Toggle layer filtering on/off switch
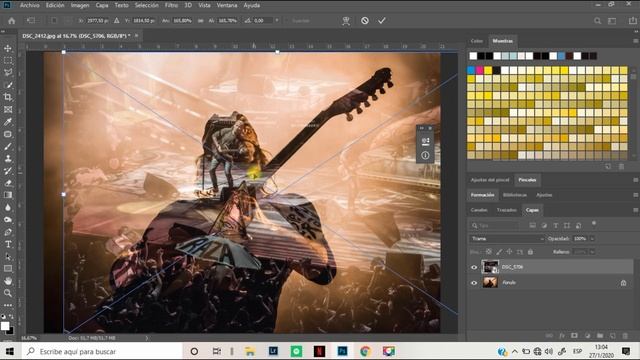Image resolution: width=640 pixels, height=360 pixels. tap(594, 224)
